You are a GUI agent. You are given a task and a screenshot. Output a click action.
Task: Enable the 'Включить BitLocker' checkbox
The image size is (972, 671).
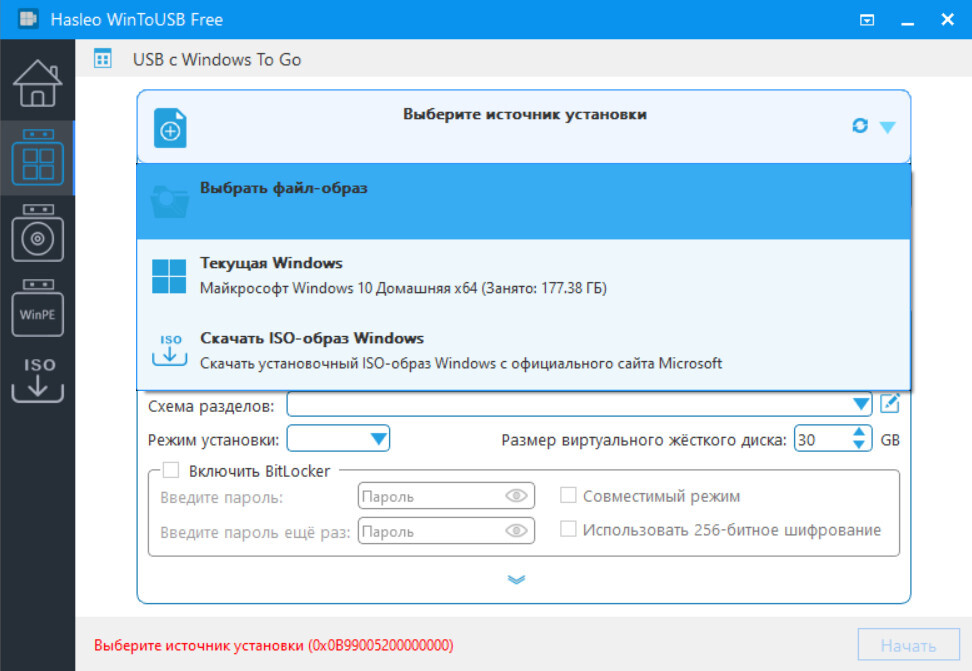coord(171,470)
